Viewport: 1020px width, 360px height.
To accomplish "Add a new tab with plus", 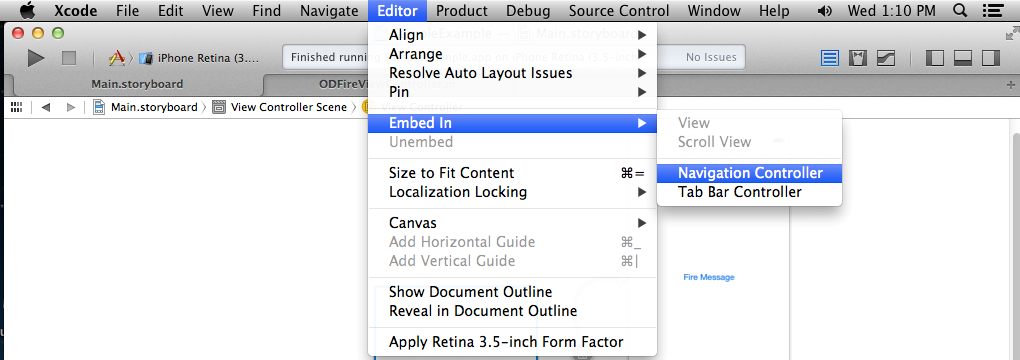I will pyautogui.click(x=1010, y=85).
